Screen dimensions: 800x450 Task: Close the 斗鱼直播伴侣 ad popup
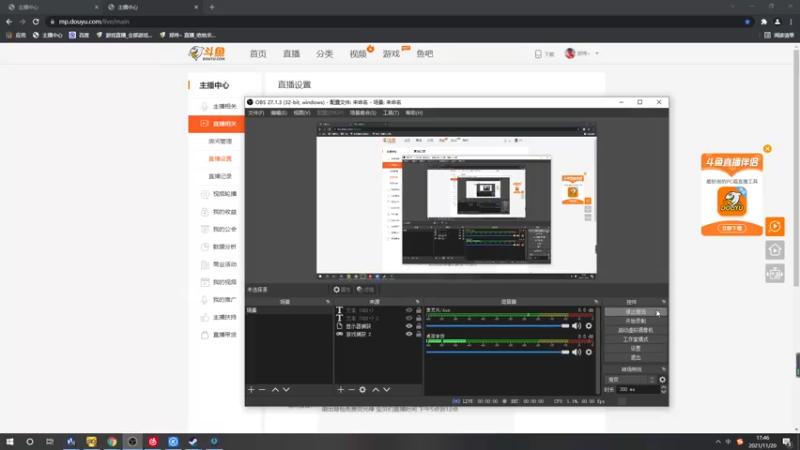point(767,148)
